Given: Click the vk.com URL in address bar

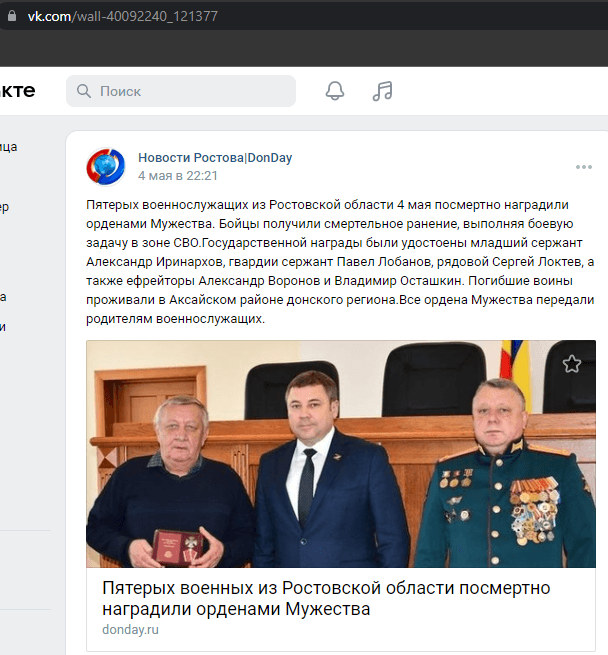Looking at the screenshot, I should click(x=122, y=16).
